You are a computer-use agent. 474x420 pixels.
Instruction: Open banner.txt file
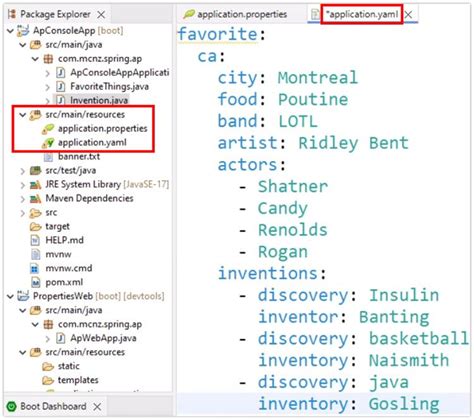[79, 156]
